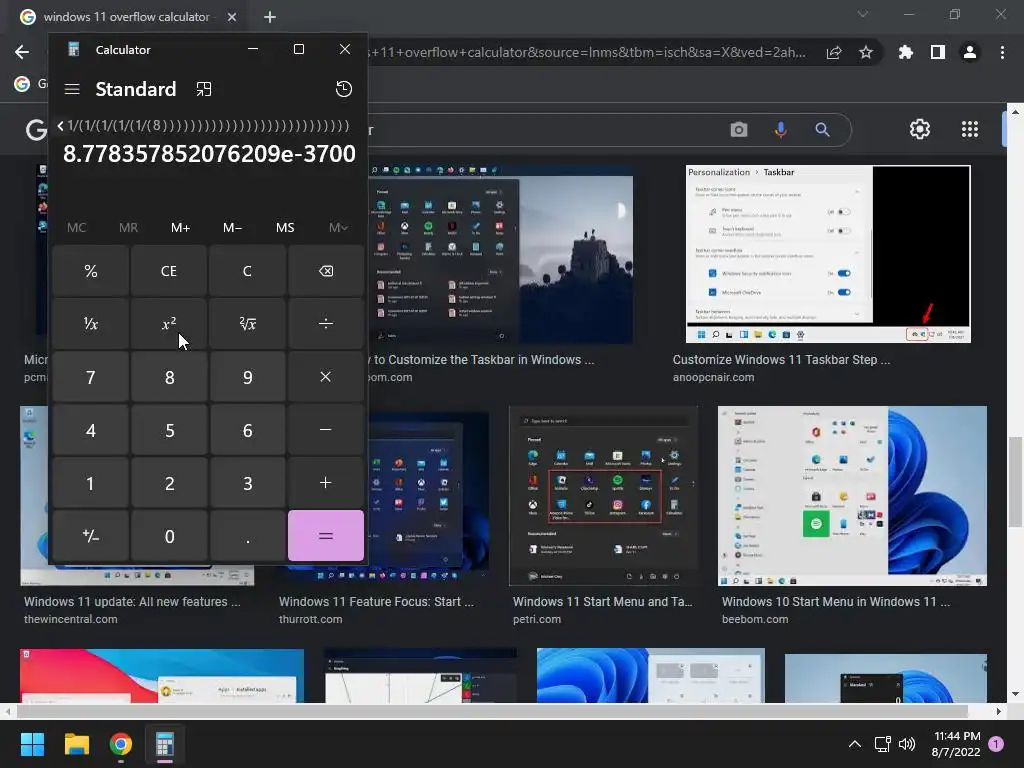Click the share page icon in address bar
The width and height of the screenshot is (1024, 768).
tap(834, 52)
